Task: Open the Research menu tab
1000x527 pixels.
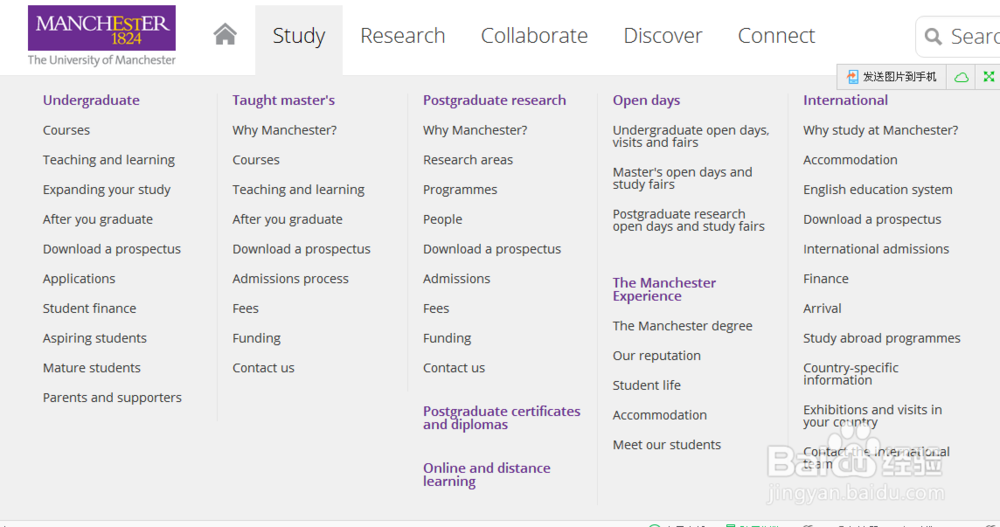Action: [x=402, y=36]
